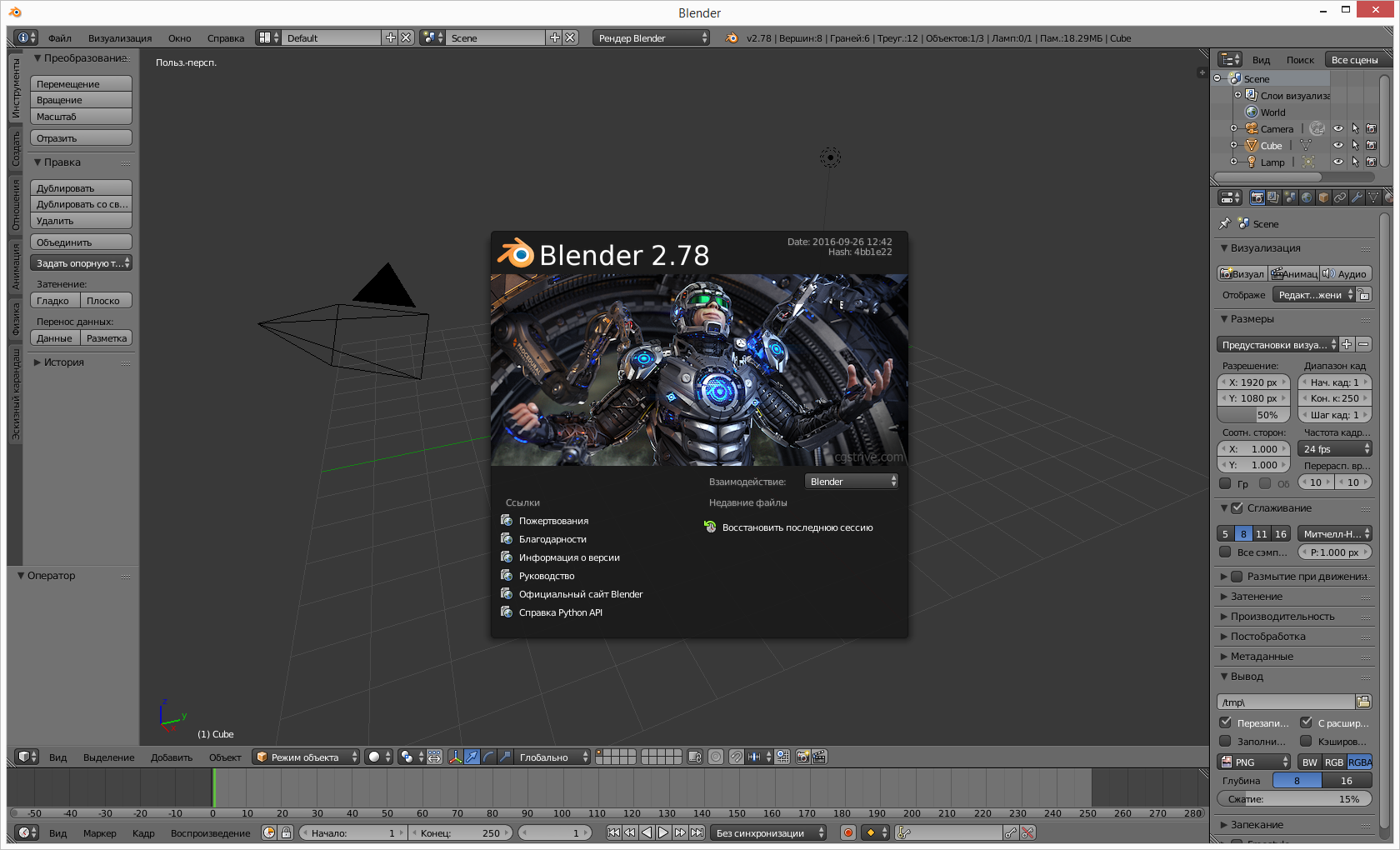This screenshot has width=1400, height=850.
Task: Select the scale manipulator icon
Action: 505,757
